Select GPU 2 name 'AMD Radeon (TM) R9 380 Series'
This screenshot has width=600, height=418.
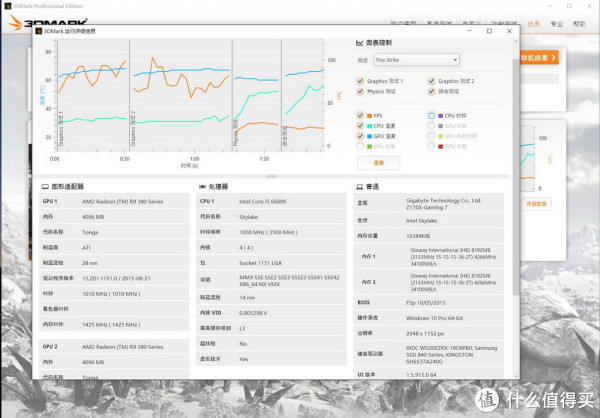tap(122, 347)
